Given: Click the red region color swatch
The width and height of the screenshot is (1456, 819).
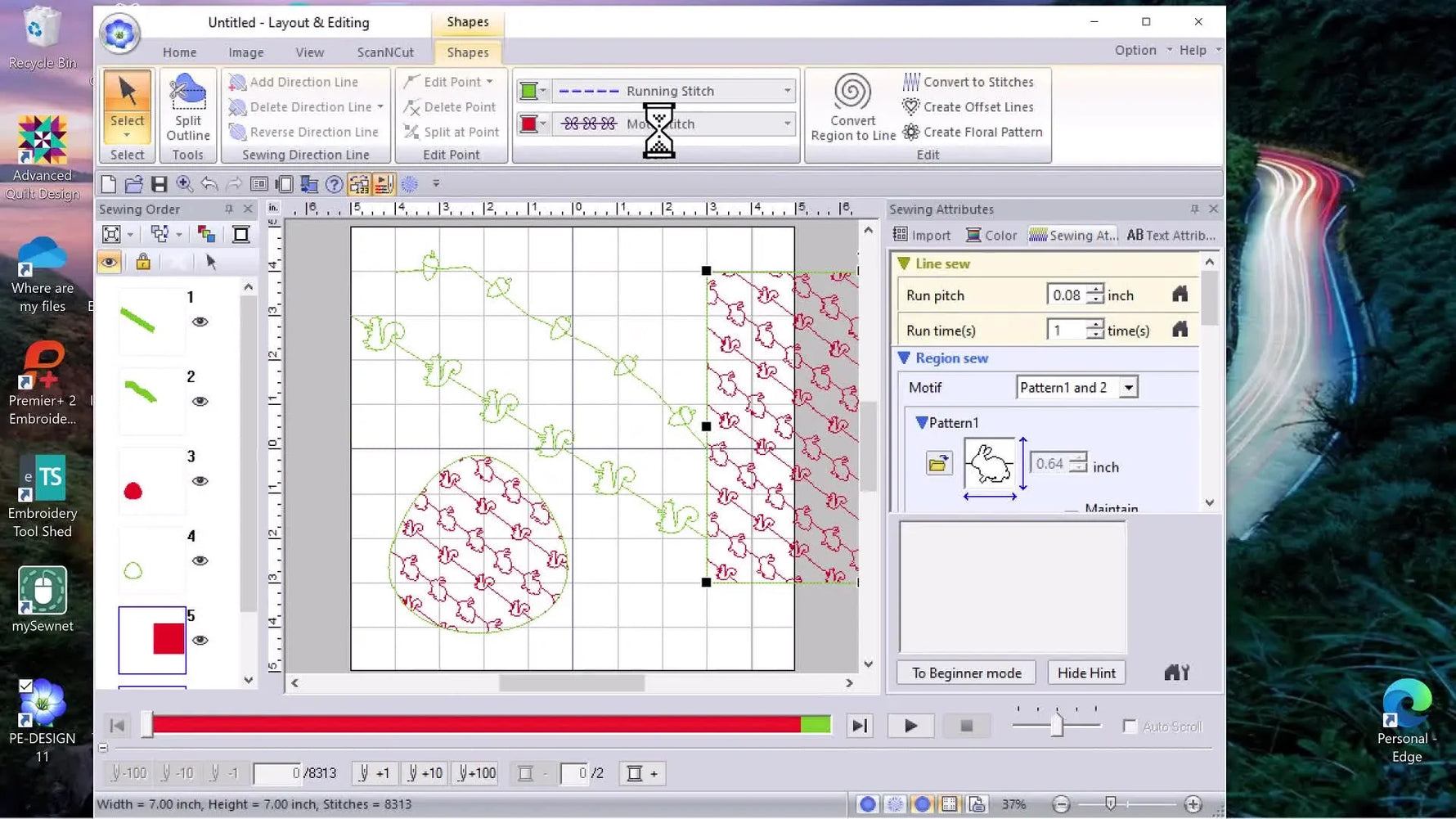Looking at the screenshot, I should tap(528, 124).
